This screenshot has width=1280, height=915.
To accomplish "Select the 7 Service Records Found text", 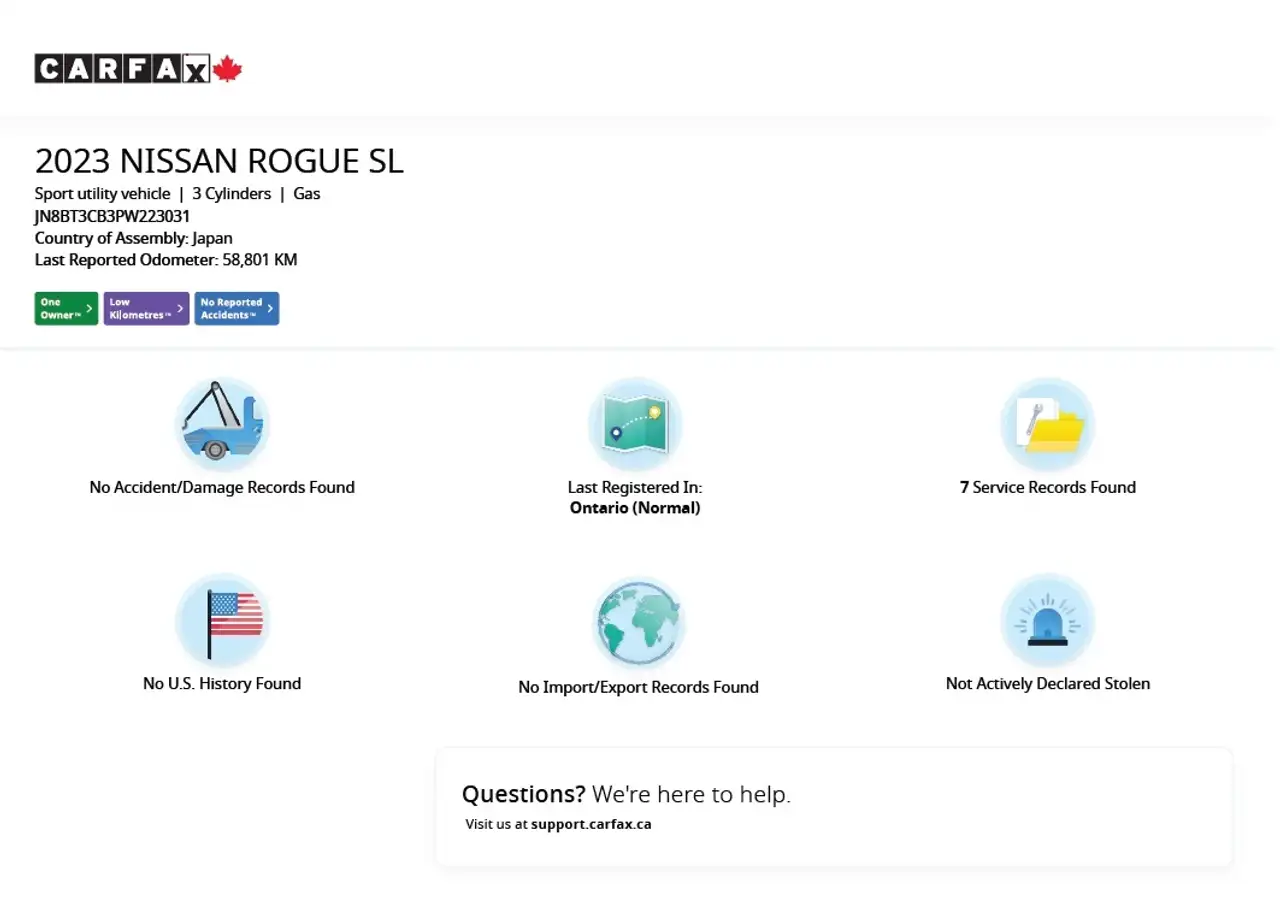I will tap(1048, 487).
